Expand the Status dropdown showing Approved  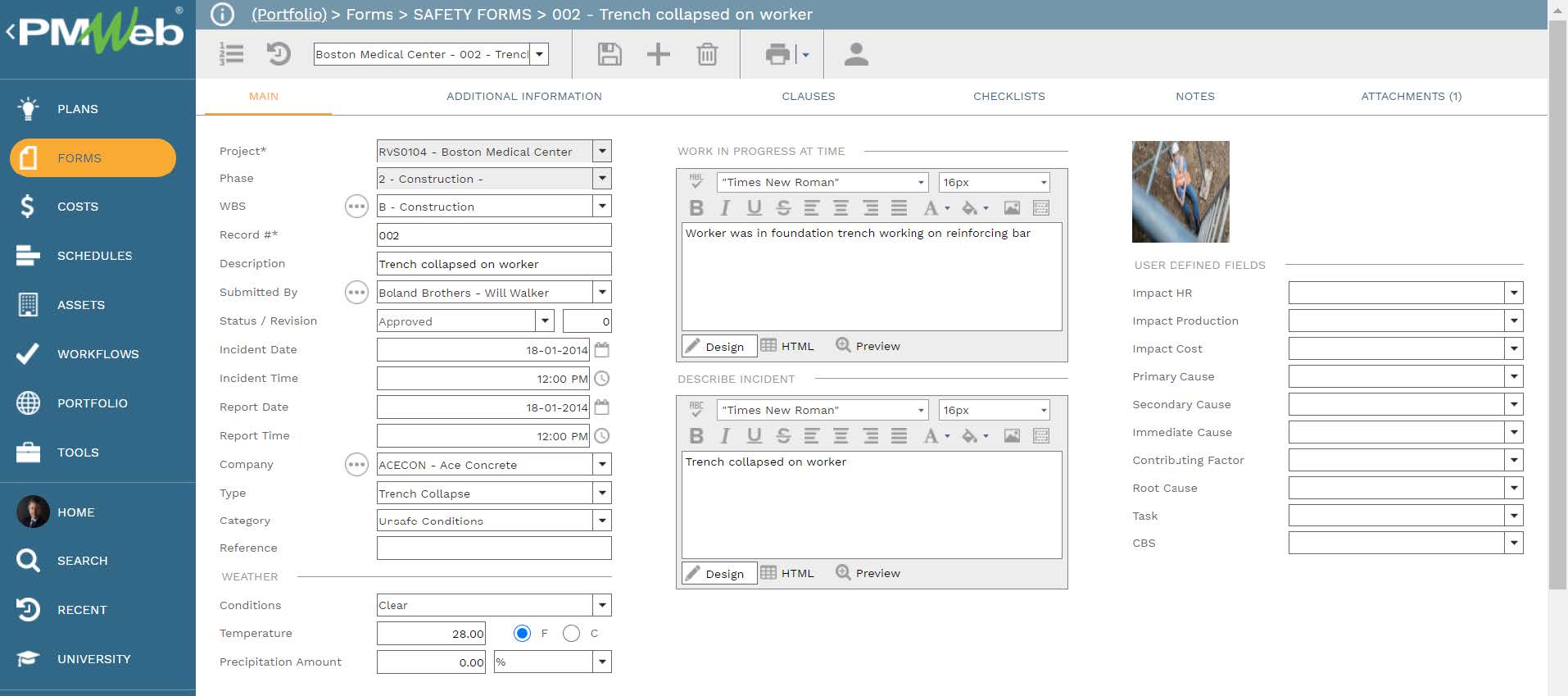tap(546, 321)
